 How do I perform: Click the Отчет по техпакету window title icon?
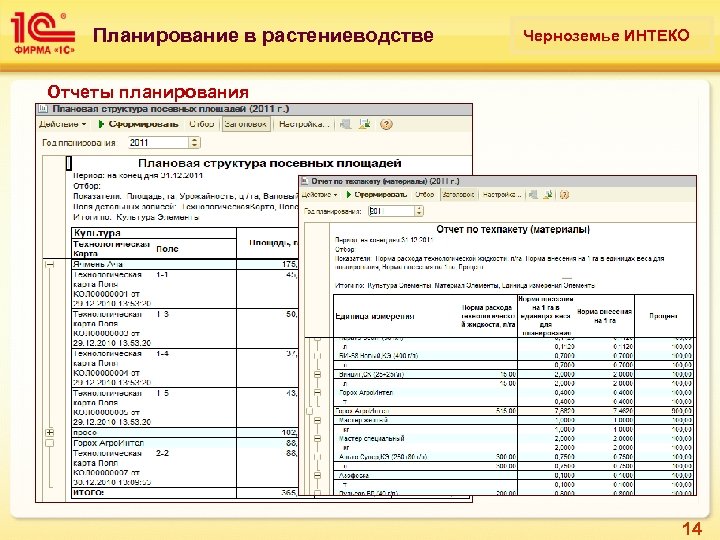pyautogui.click(x=304, y=181)
